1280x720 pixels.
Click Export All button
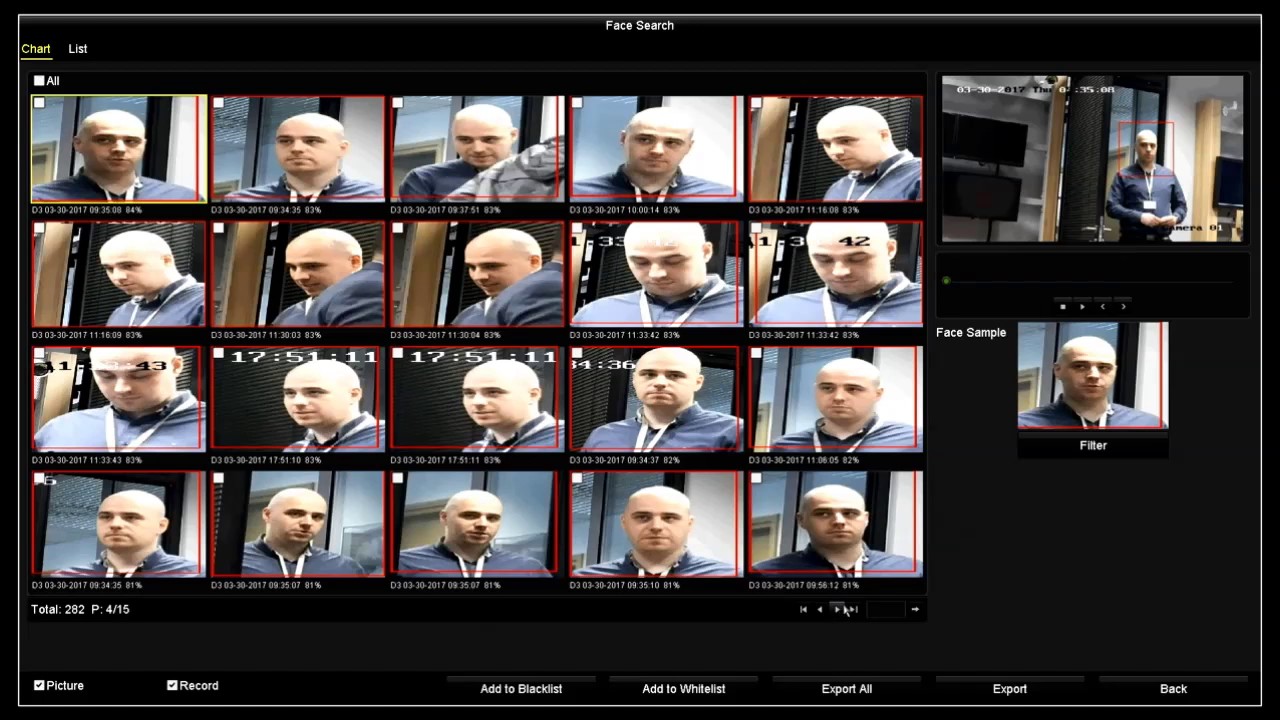click(847, 688)
